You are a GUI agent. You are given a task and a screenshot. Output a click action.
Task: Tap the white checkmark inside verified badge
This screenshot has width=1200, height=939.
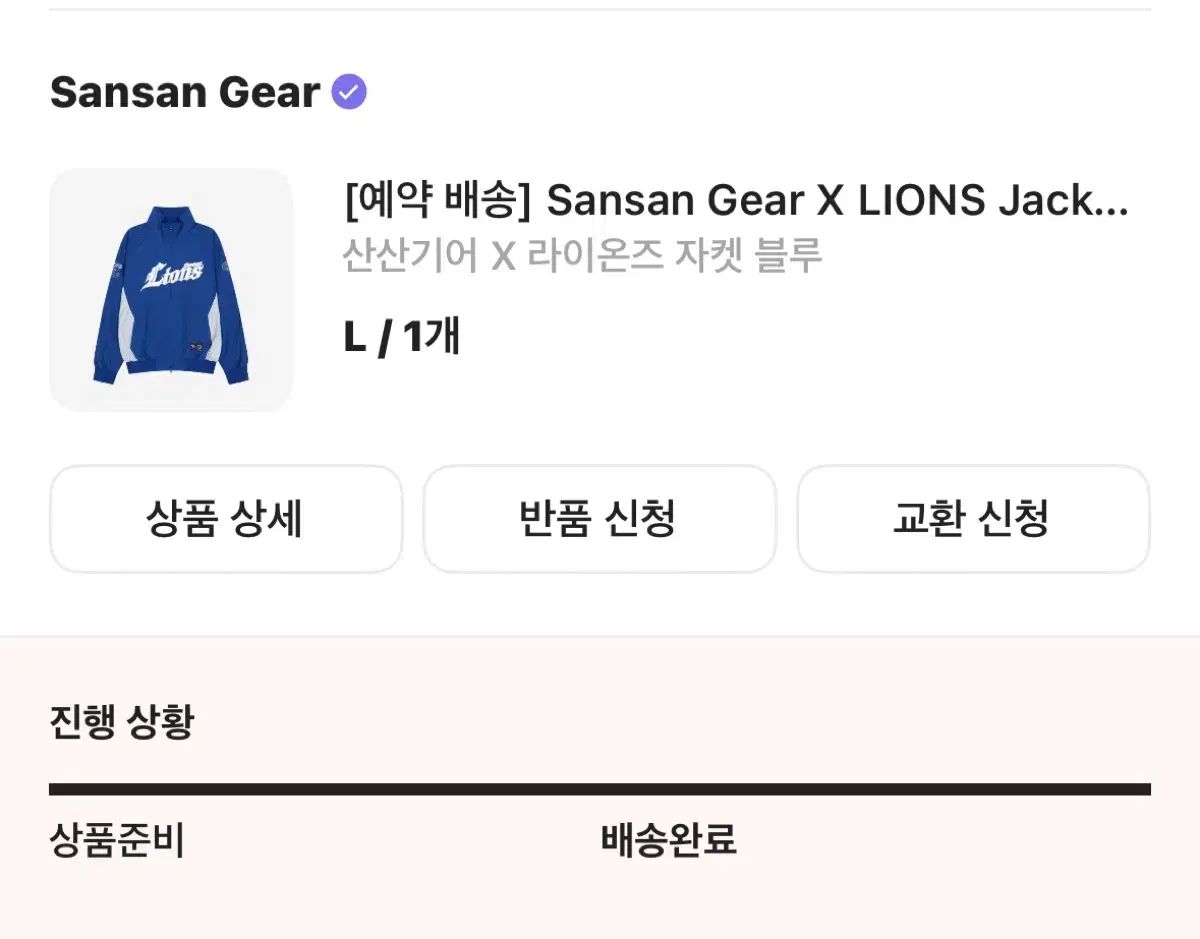point(349,93)
